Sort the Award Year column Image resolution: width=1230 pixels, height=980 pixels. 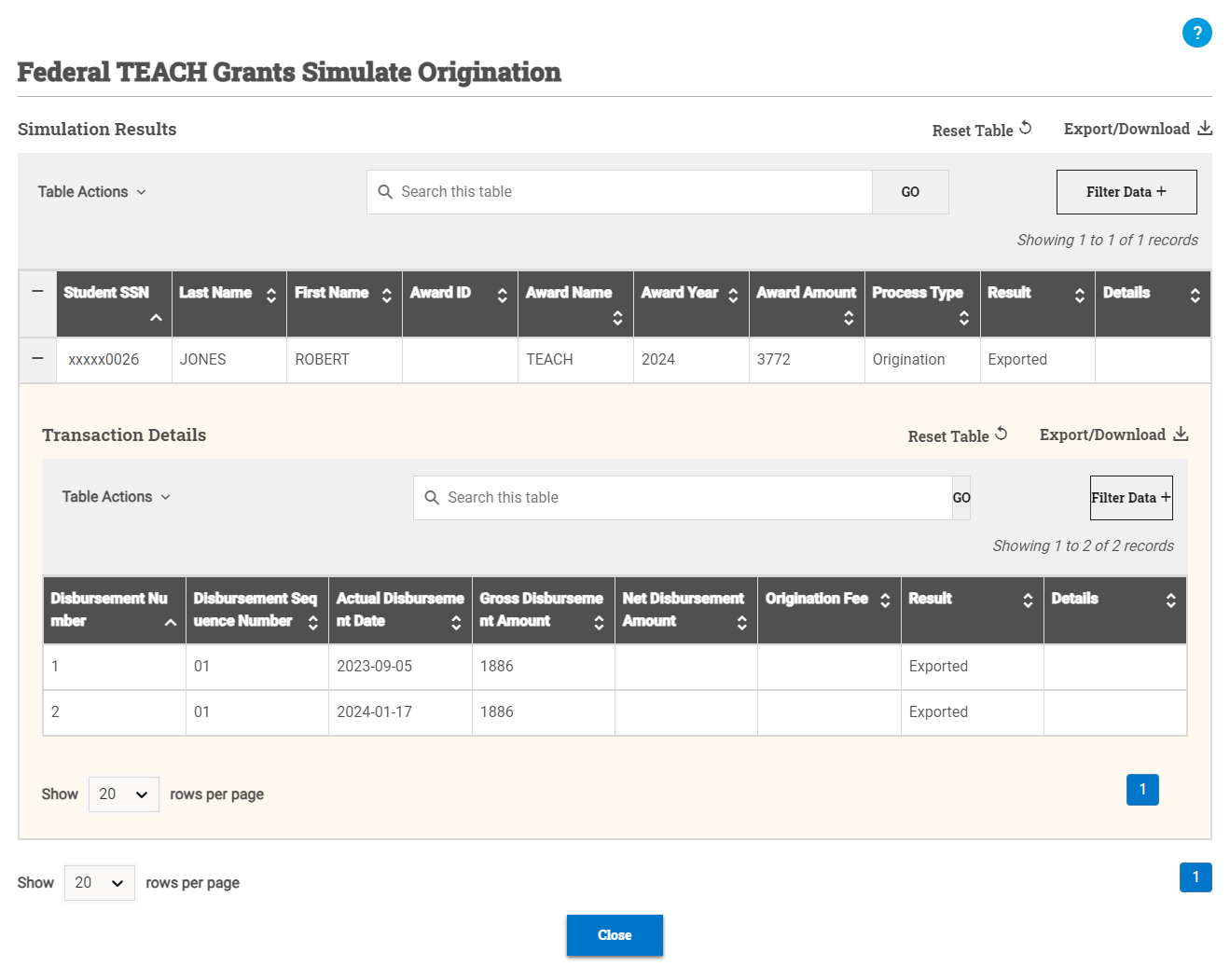[733, 296]
